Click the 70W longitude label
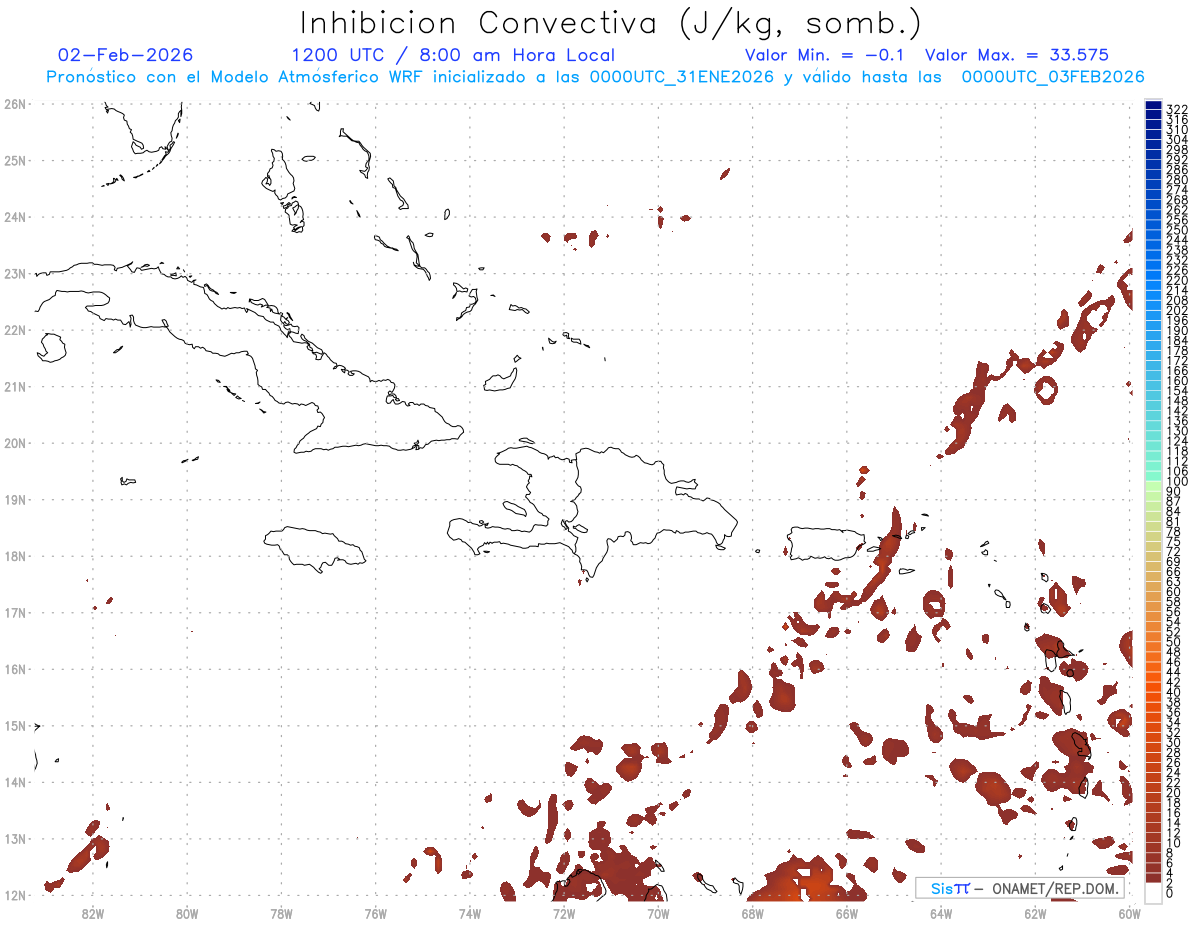 tap(658, 913)
